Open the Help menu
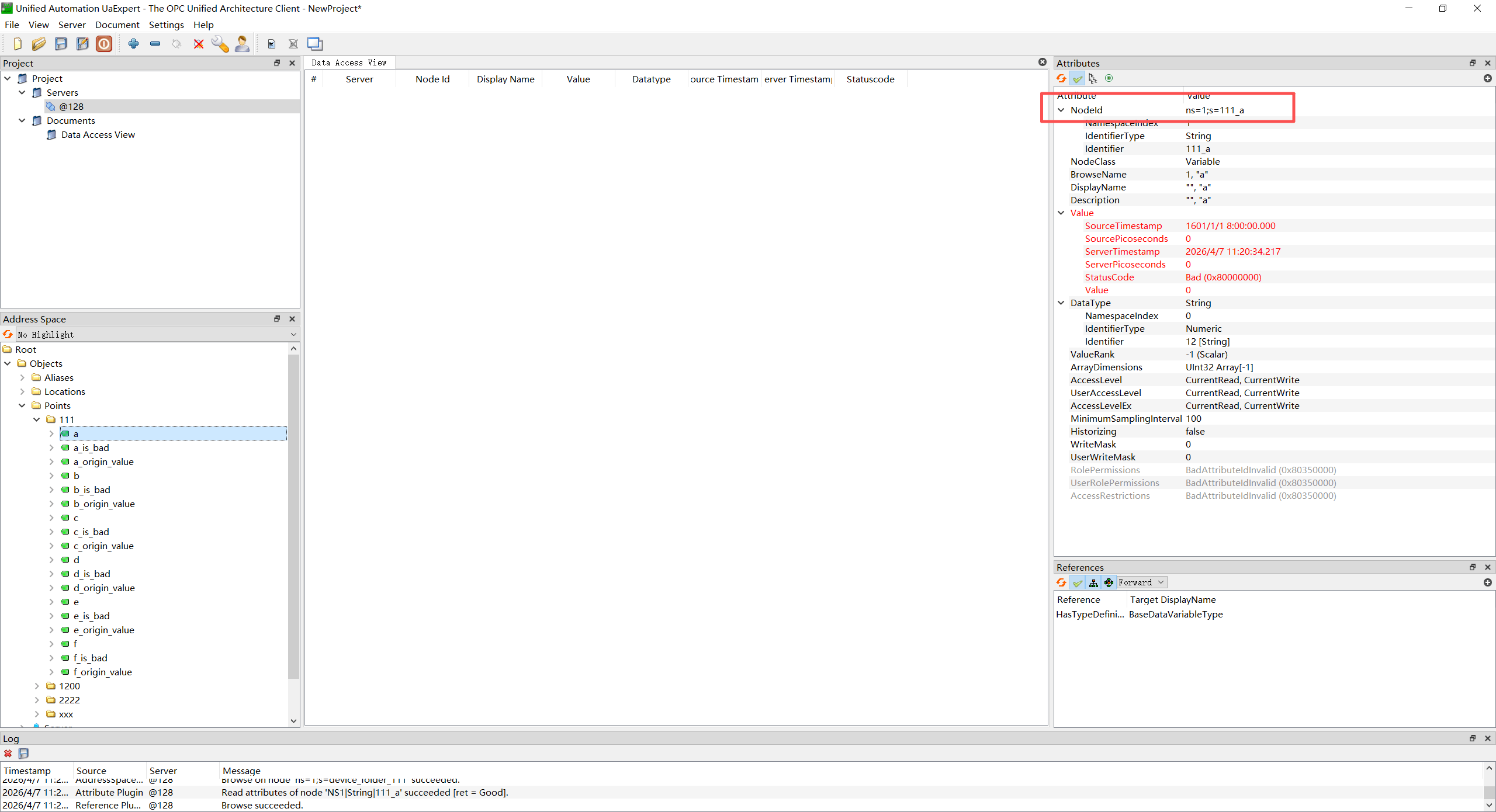1496x812 pixels. [203, 25]
